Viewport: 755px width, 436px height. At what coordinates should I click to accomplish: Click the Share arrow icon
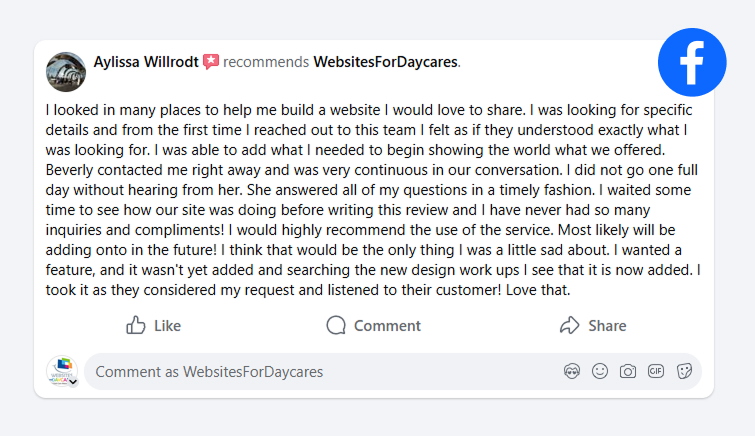[x=570, y=325]
